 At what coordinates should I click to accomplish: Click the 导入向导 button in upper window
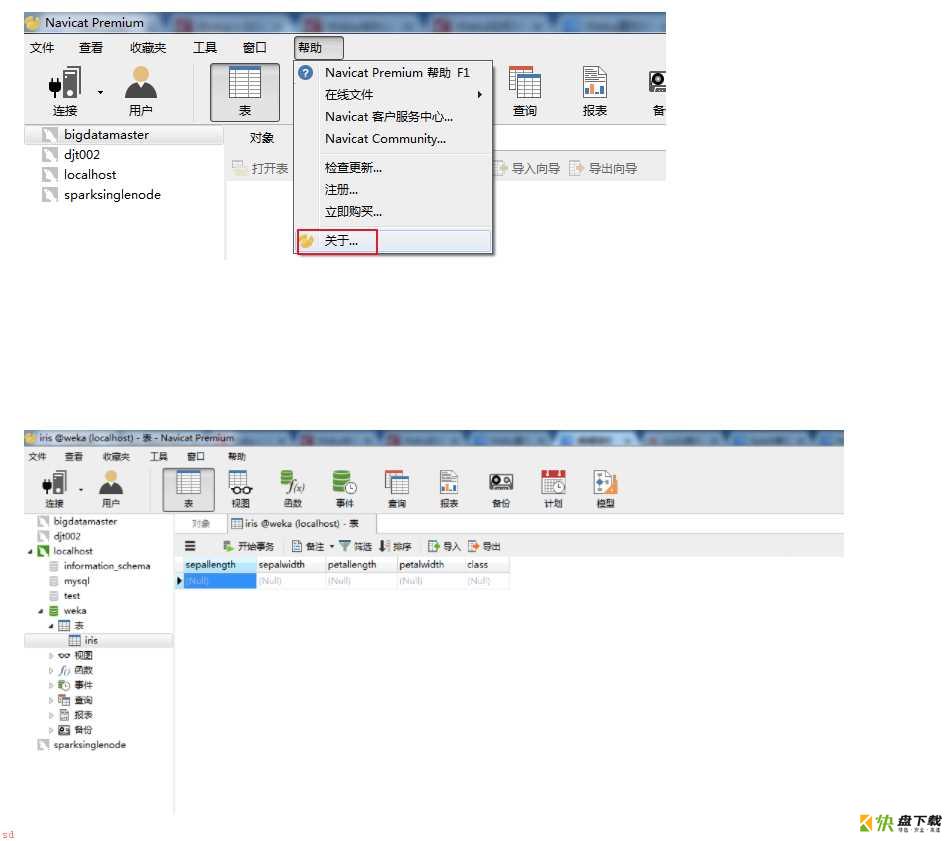pos(527,169)
